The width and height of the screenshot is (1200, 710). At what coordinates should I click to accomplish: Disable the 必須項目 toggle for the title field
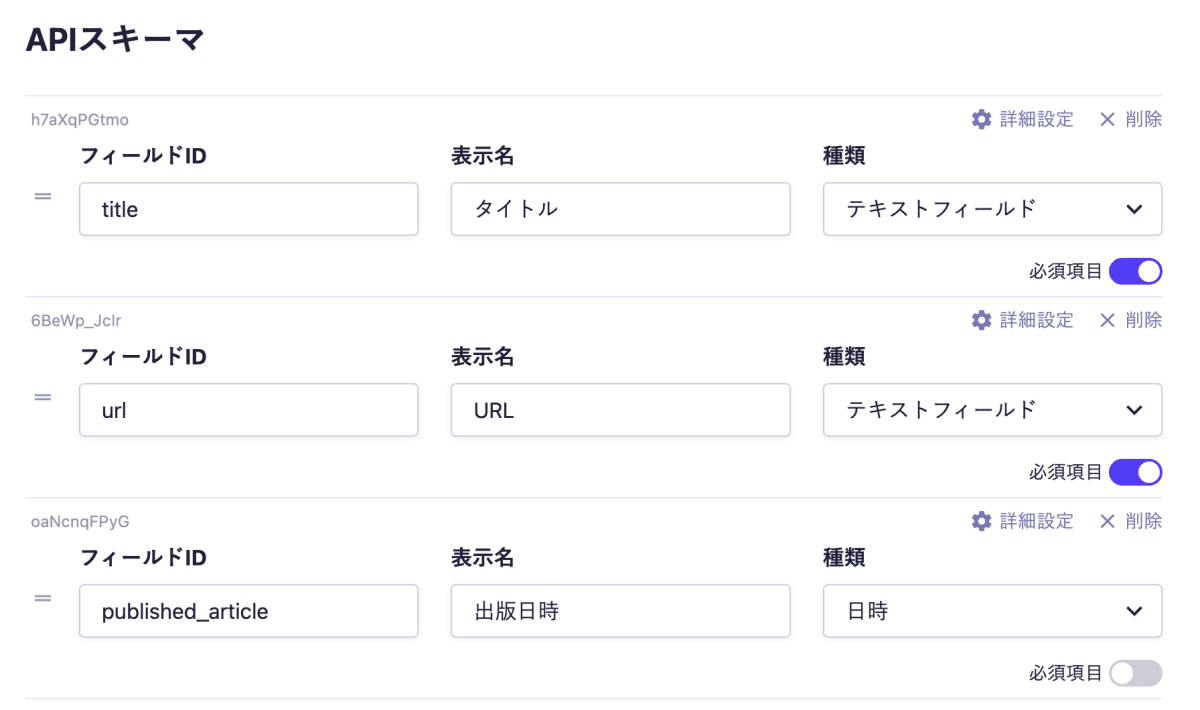(1135, 270)
